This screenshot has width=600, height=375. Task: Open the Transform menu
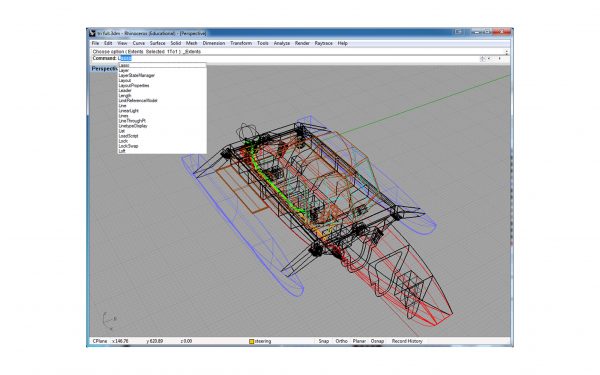point(241,43)
